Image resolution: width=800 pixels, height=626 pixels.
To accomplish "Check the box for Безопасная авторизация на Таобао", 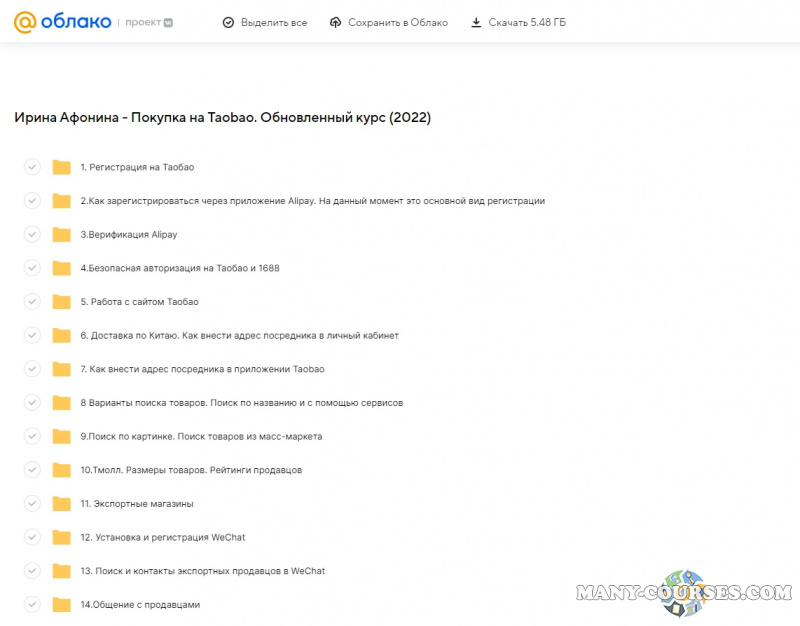I will (x=32, y=268).
